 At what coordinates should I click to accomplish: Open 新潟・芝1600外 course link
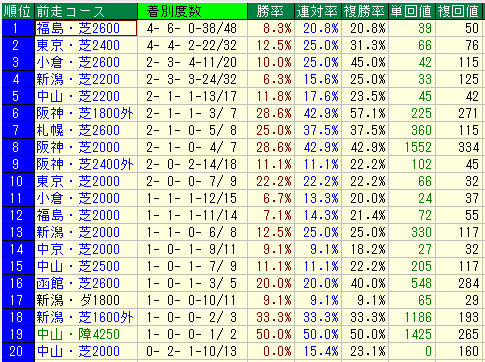point(85,317)
